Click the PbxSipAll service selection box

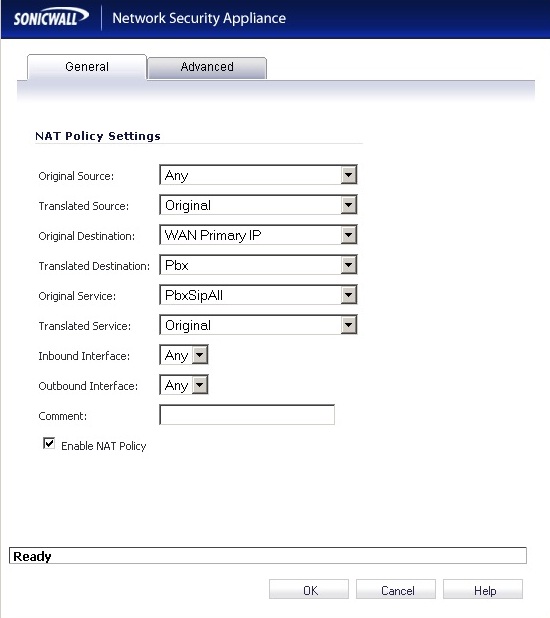pyautogui.click(x=258, y=295)
